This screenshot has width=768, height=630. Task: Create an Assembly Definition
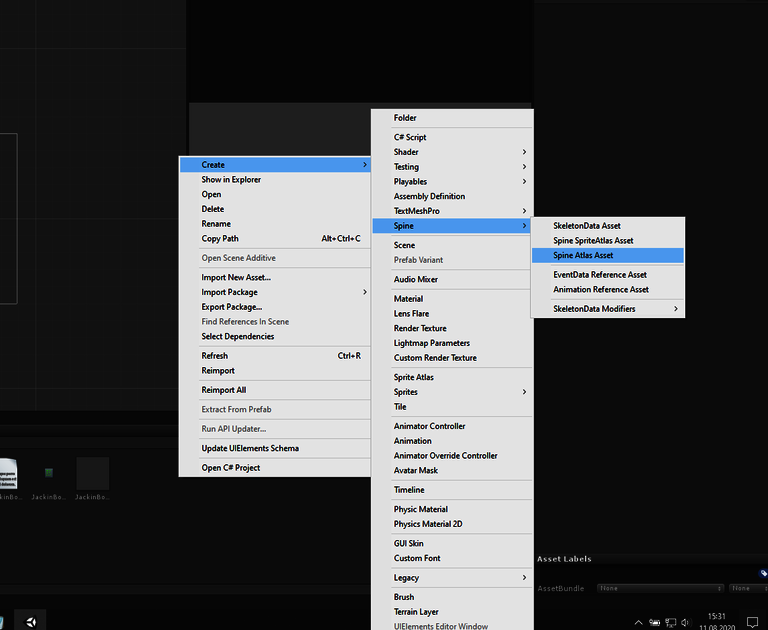[452, 196]
